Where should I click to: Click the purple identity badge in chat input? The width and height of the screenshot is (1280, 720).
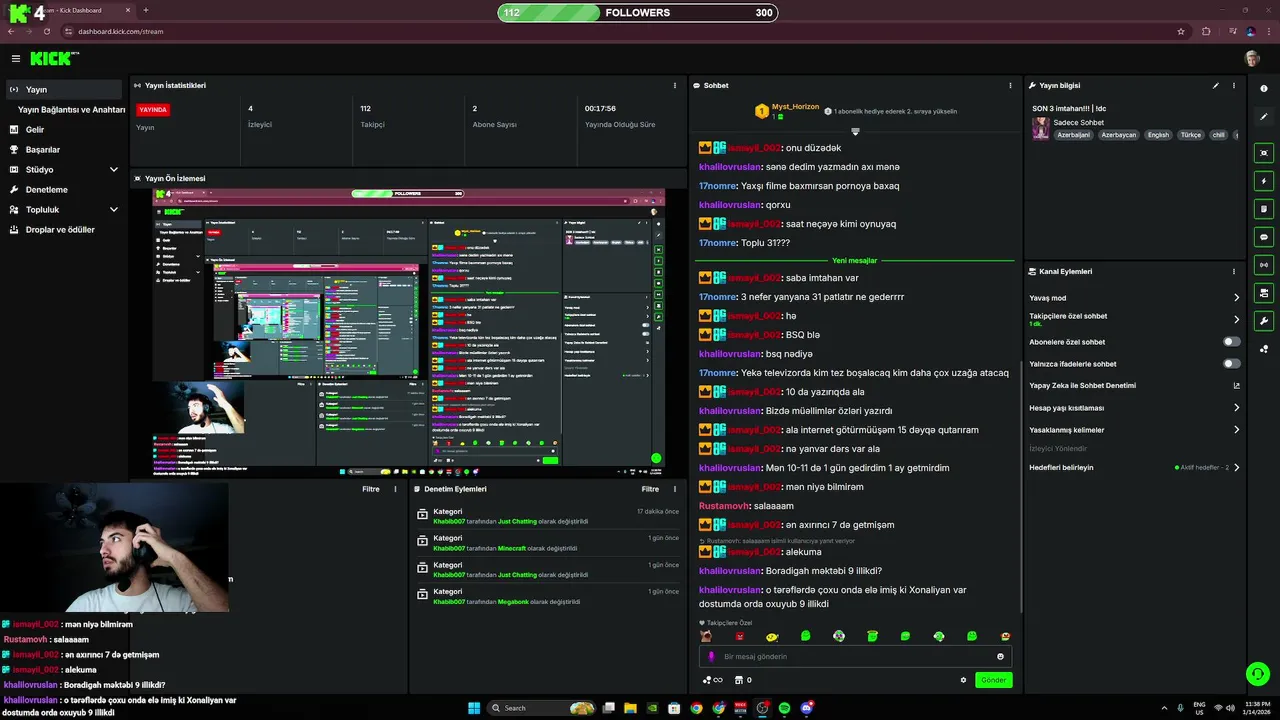pyautogui.click(x=711, y=657)
